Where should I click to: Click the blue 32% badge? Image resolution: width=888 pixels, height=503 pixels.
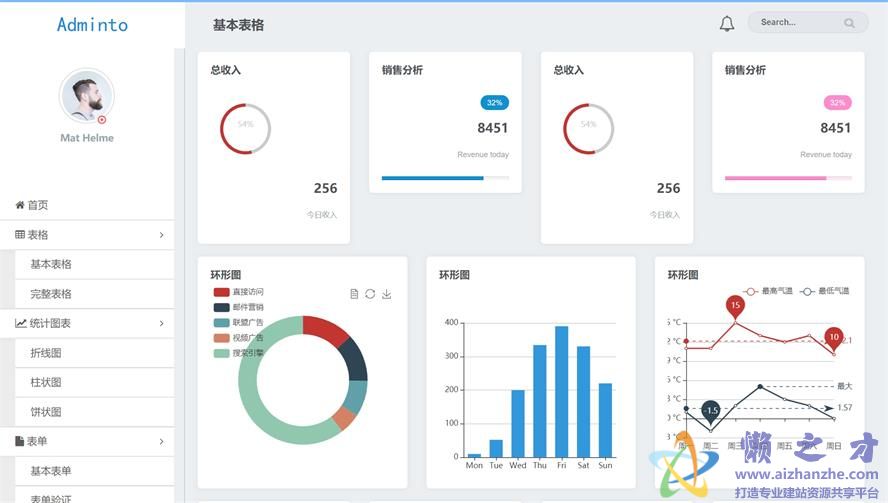494,103
